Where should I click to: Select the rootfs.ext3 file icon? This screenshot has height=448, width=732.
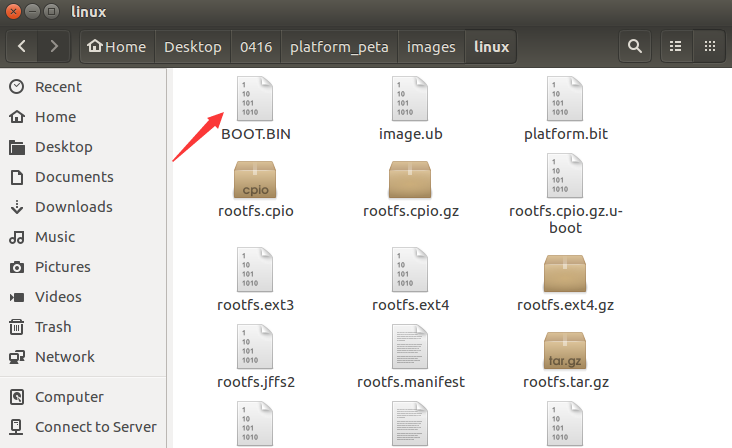(255, 269)
